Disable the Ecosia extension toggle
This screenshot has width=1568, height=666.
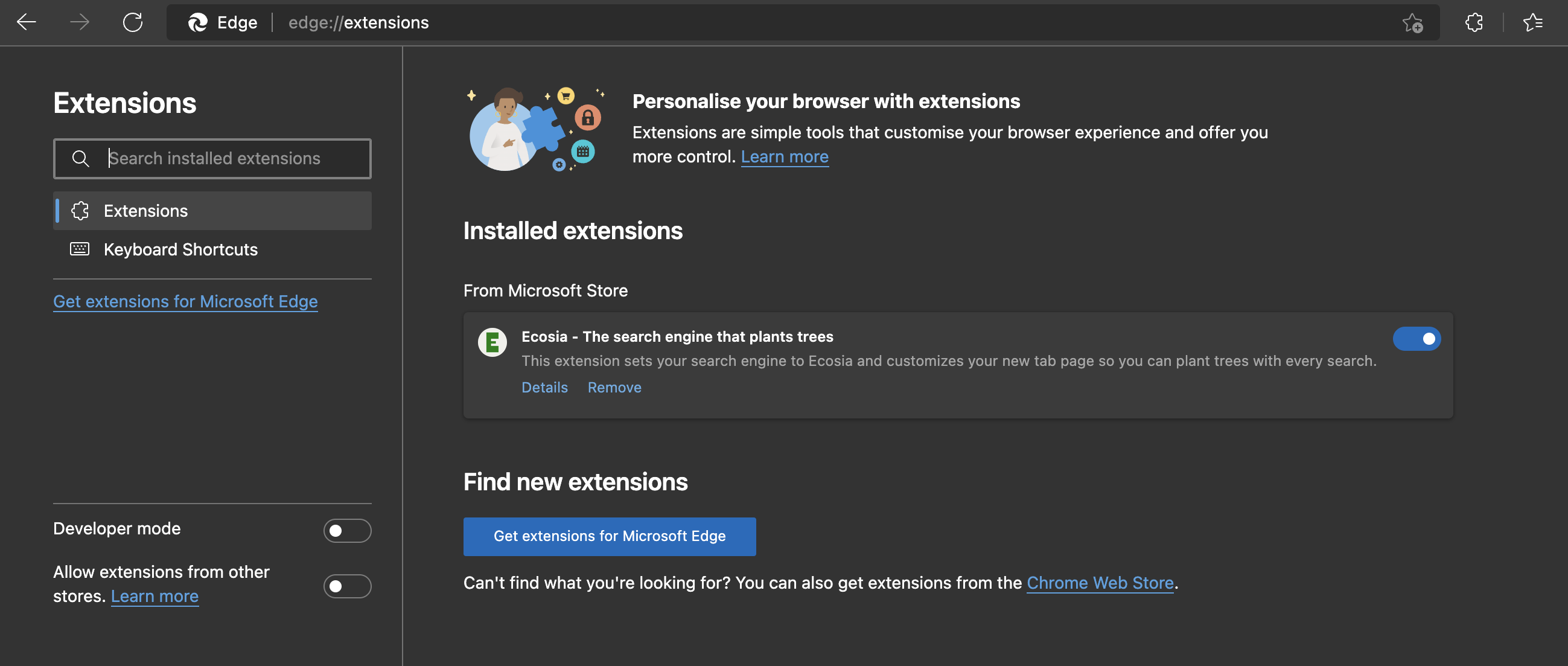pyautogui.click(x=1417, y=339)
